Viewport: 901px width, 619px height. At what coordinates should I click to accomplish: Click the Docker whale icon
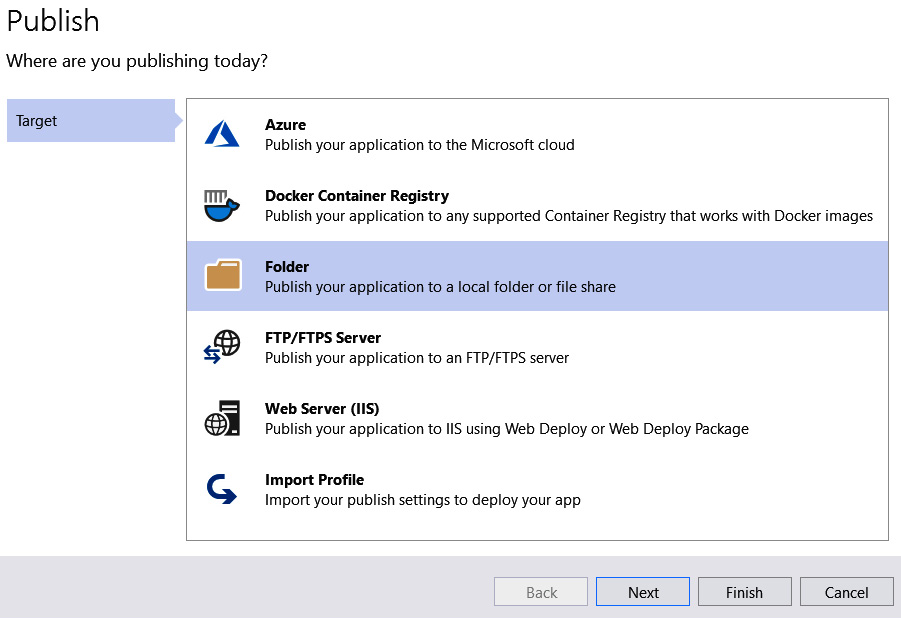(222, 205)
